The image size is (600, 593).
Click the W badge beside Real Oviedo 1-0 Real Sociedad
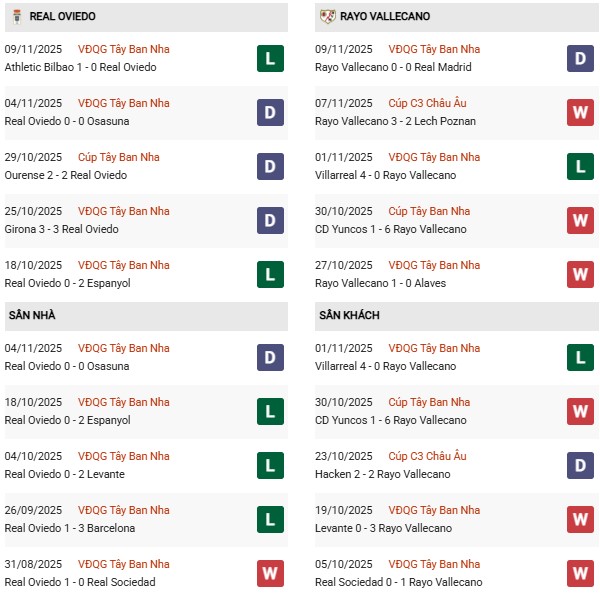pos(269,574)
